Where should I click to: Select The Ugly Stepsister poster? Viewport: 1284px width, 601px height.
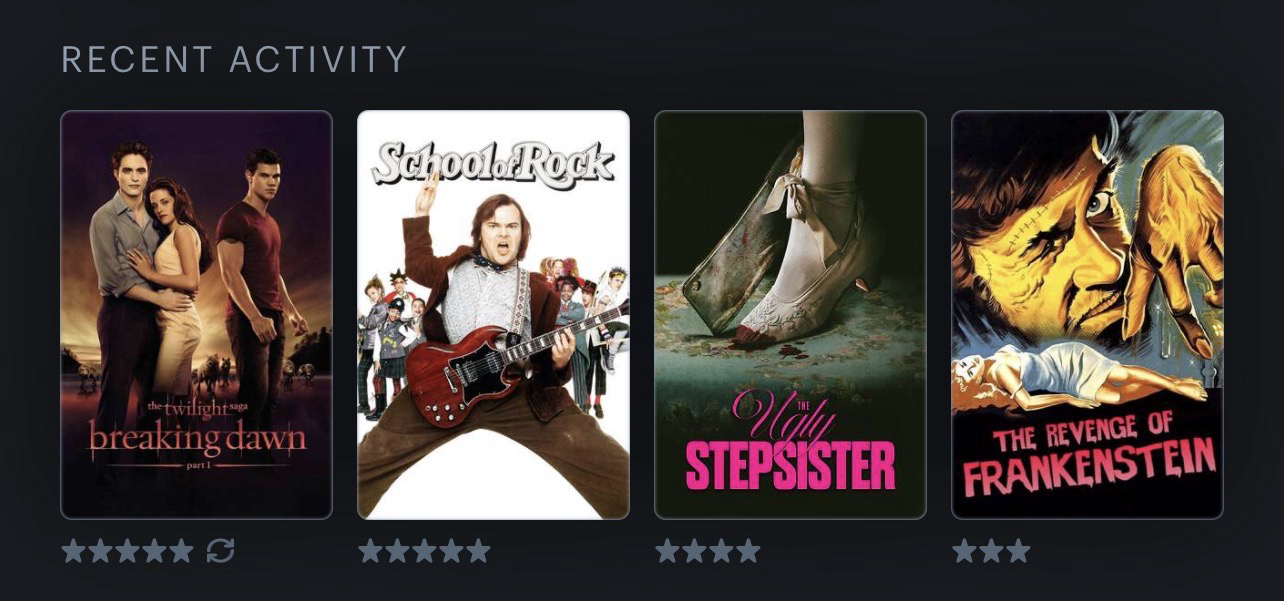790,315
